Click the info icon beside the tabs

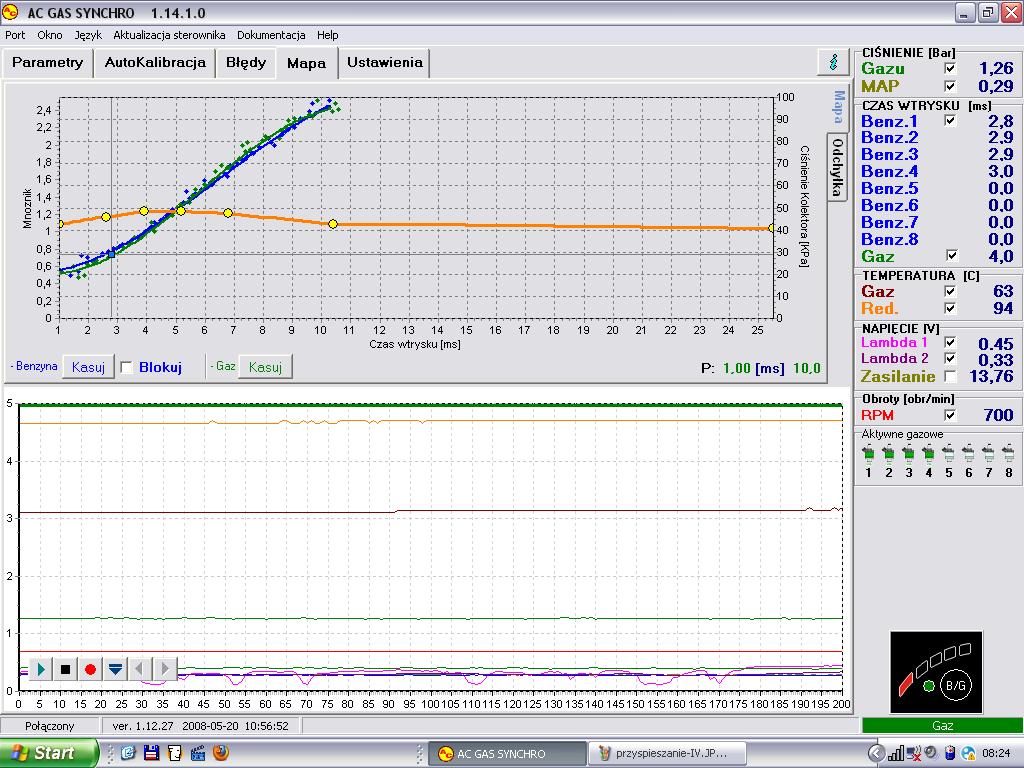tap(832, 62)
